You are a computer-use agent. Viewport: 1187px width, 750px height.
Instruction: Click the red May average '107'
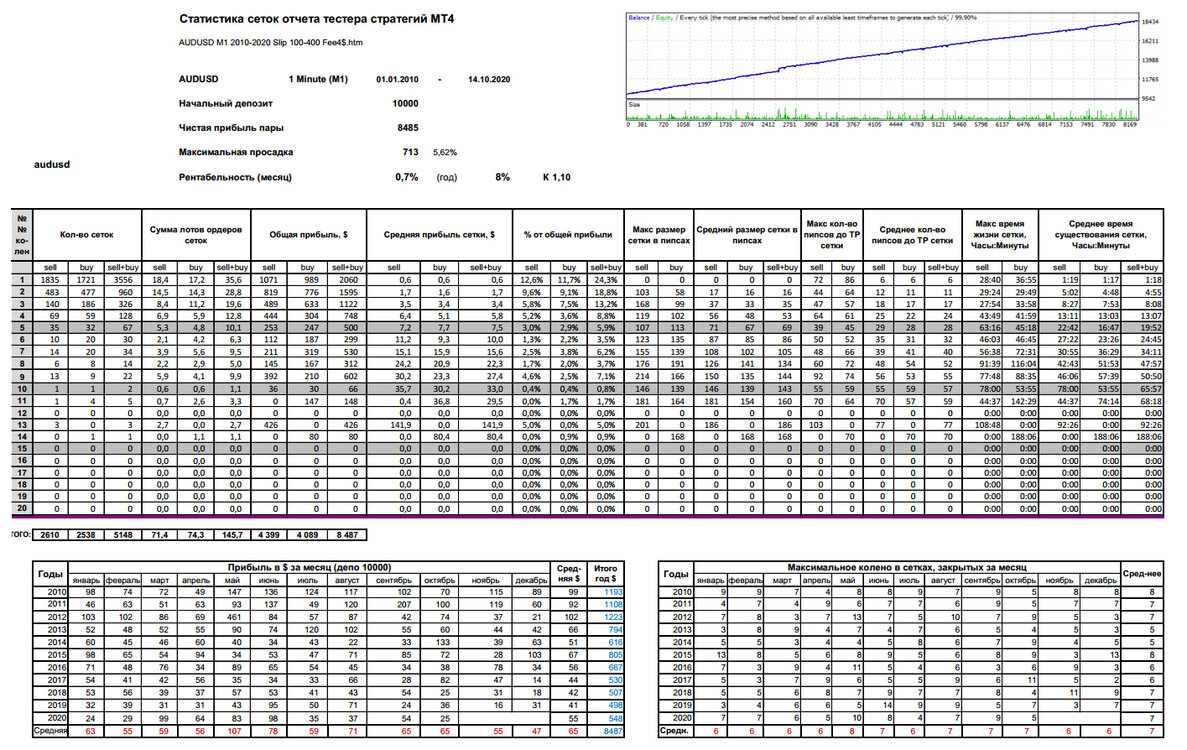click(234, 731)
